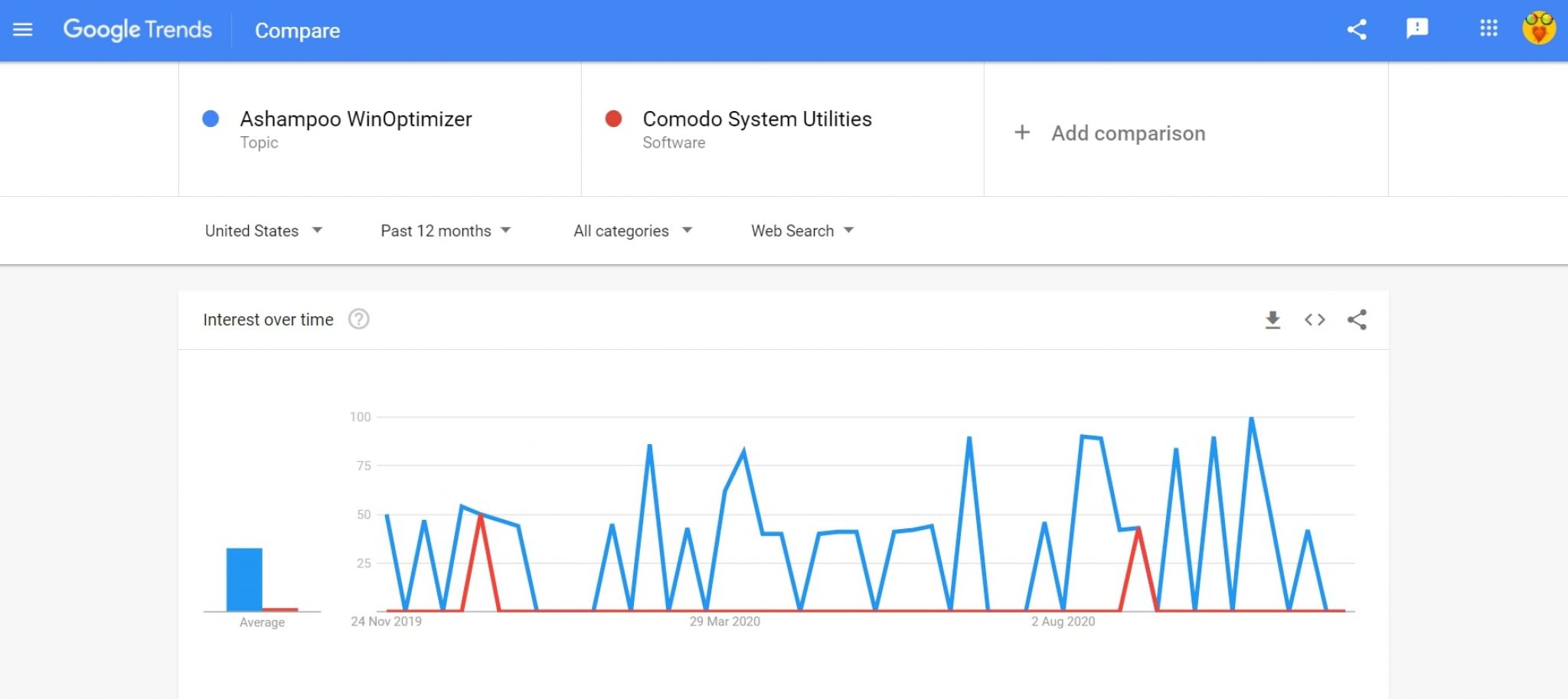
Task: Edit the Ashampoo WinOptimizer search term
Action: 355,119
